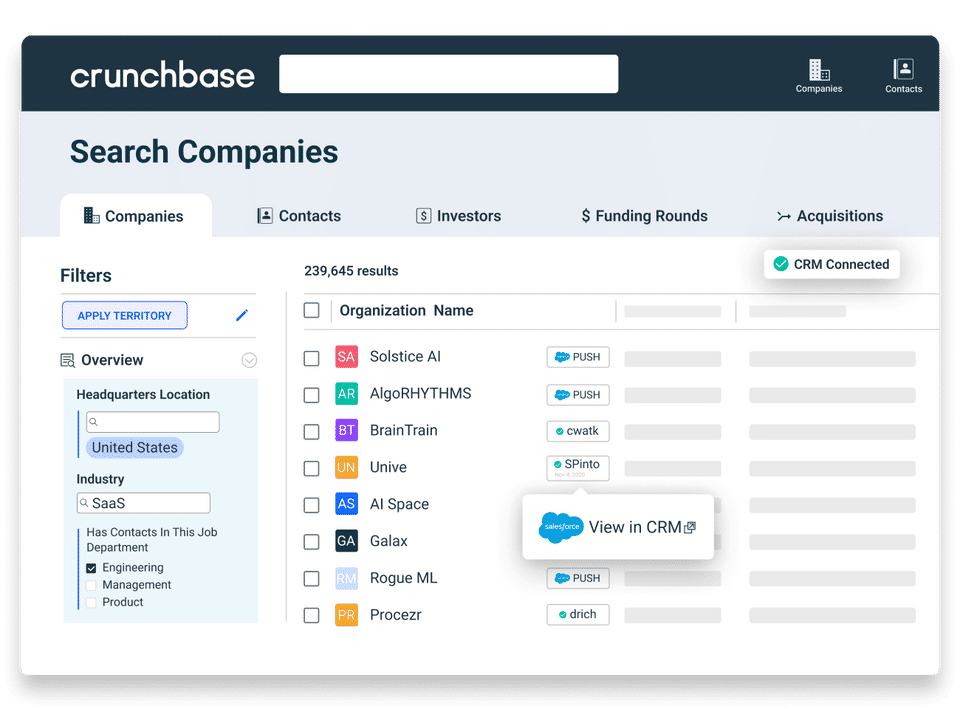Click the Headquarters Location search field
Screen dimensions: 960x709
[x=152, y=422]
